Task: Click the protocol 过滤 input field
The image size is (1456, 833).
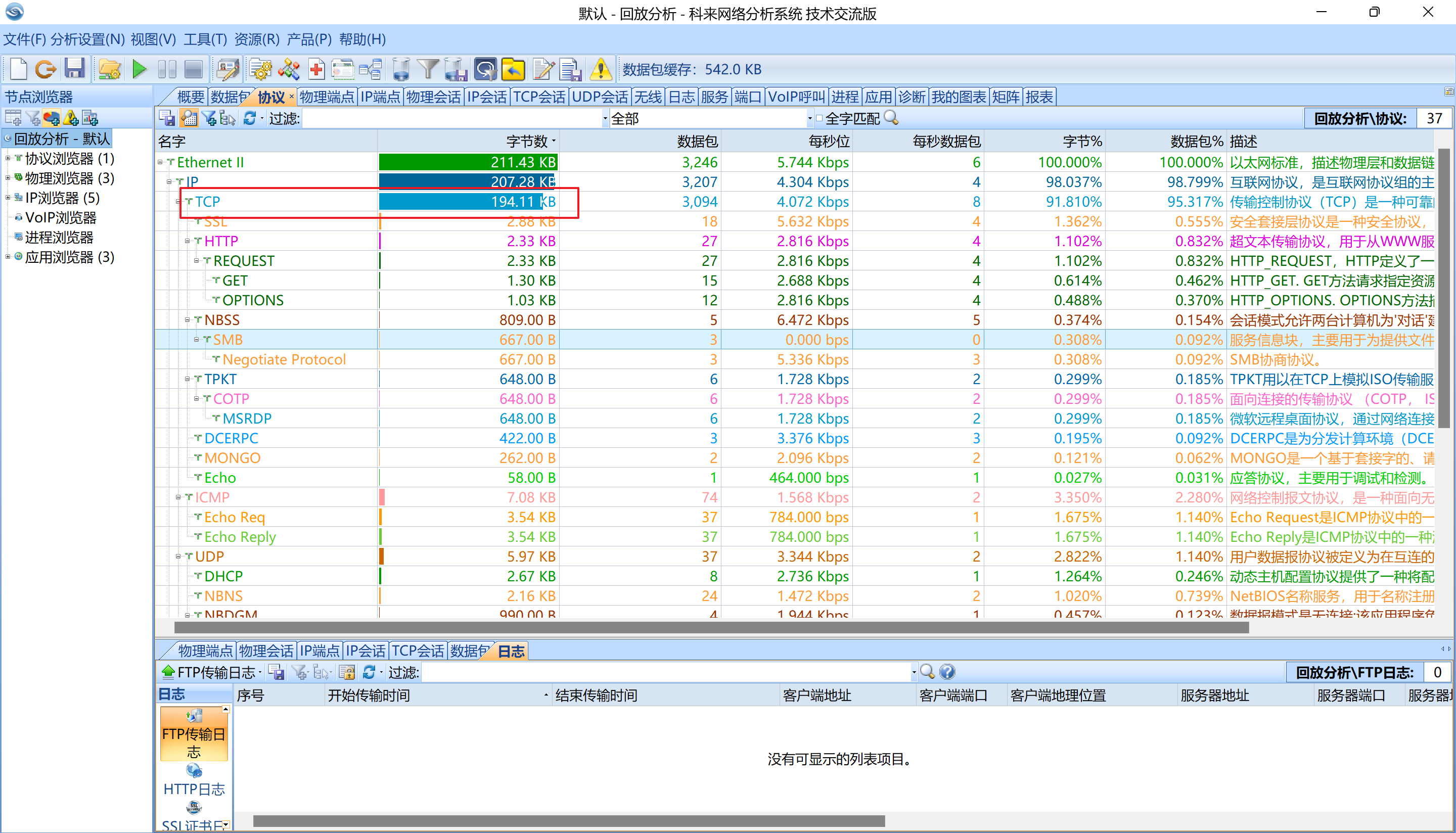Action: (x=452, y=118)
